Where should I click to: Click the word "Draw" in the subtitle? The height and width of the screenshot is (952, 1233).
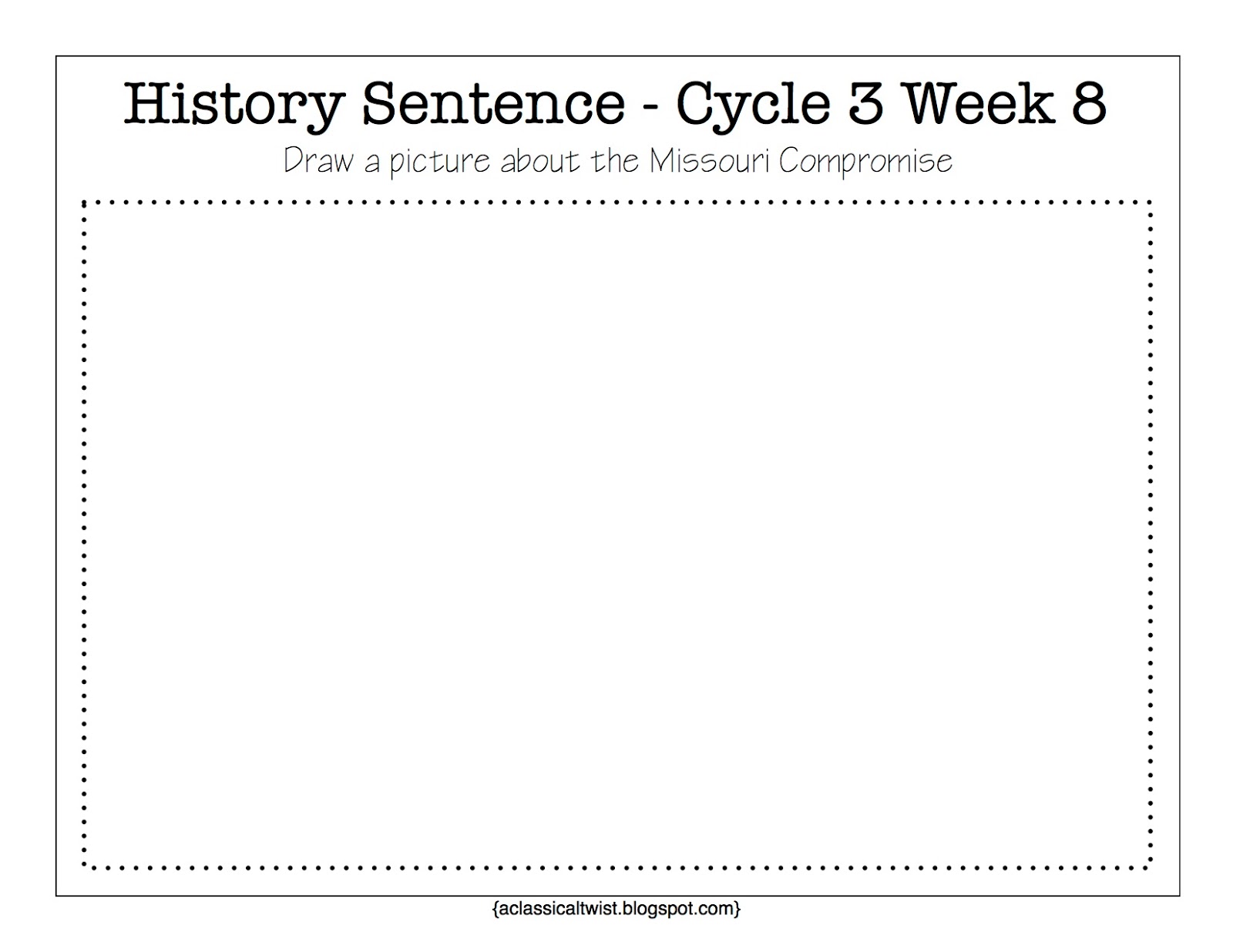pos(319,161)
